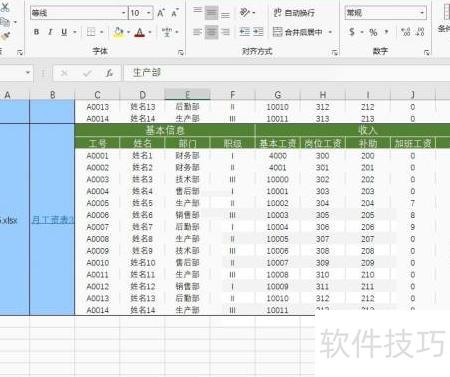450x377 pixels.
Task: Select cell 姓名7
Action: pyautogui.click(x=142, y=227)
